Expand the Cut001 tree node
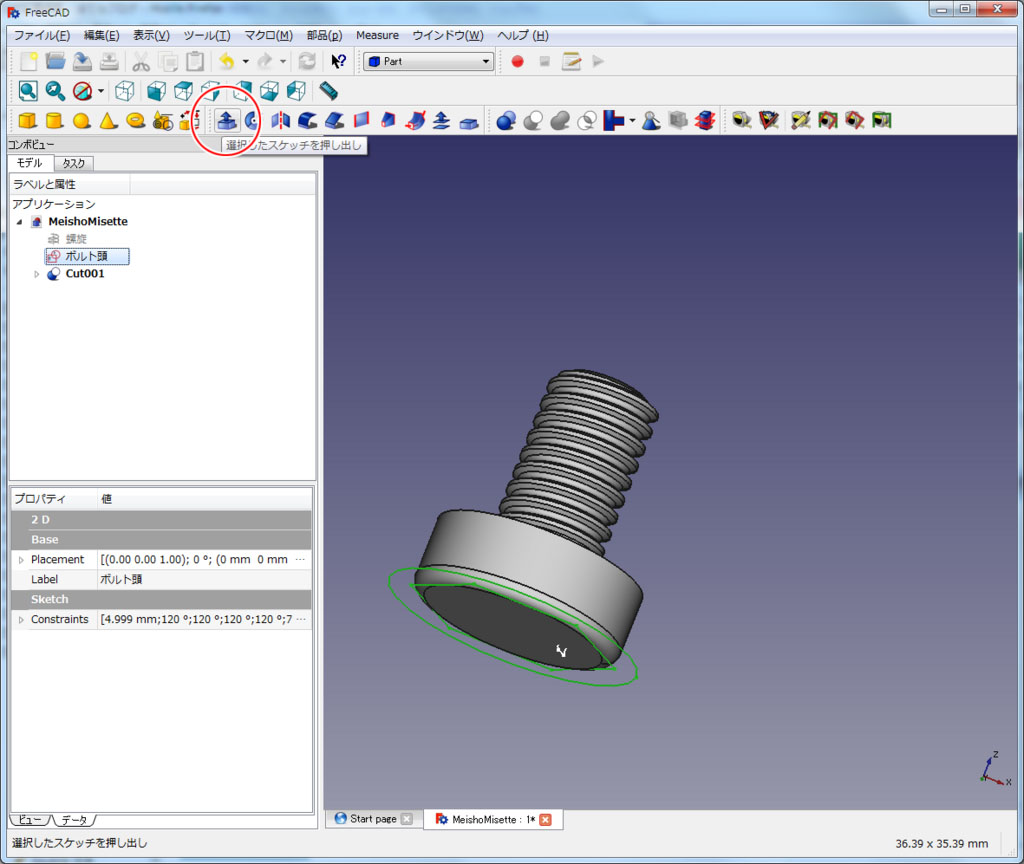 pos(37,274)
